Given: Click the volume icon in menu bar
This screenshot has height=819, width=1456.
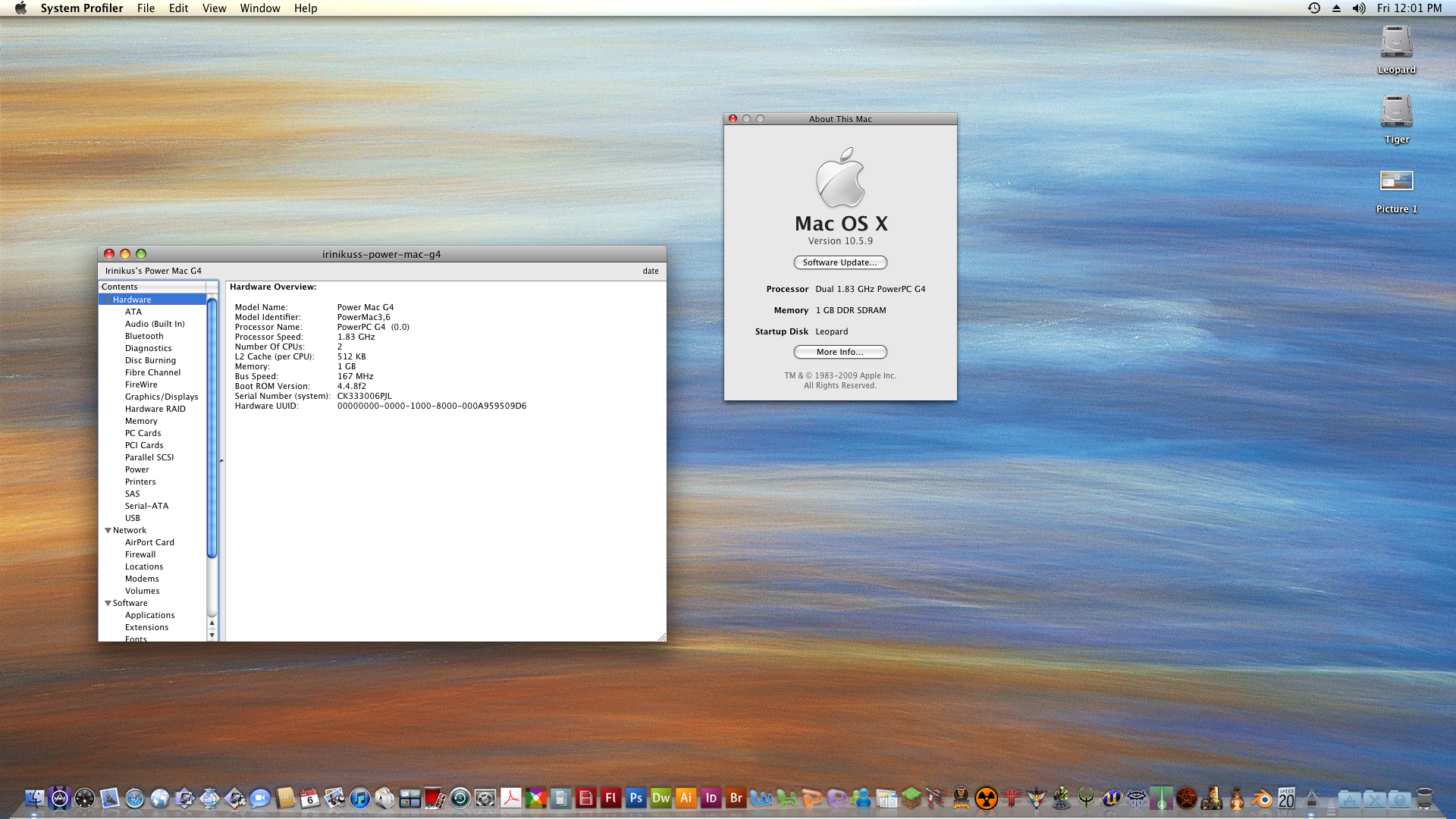Looking at the screenshot, I should 1358,8.
